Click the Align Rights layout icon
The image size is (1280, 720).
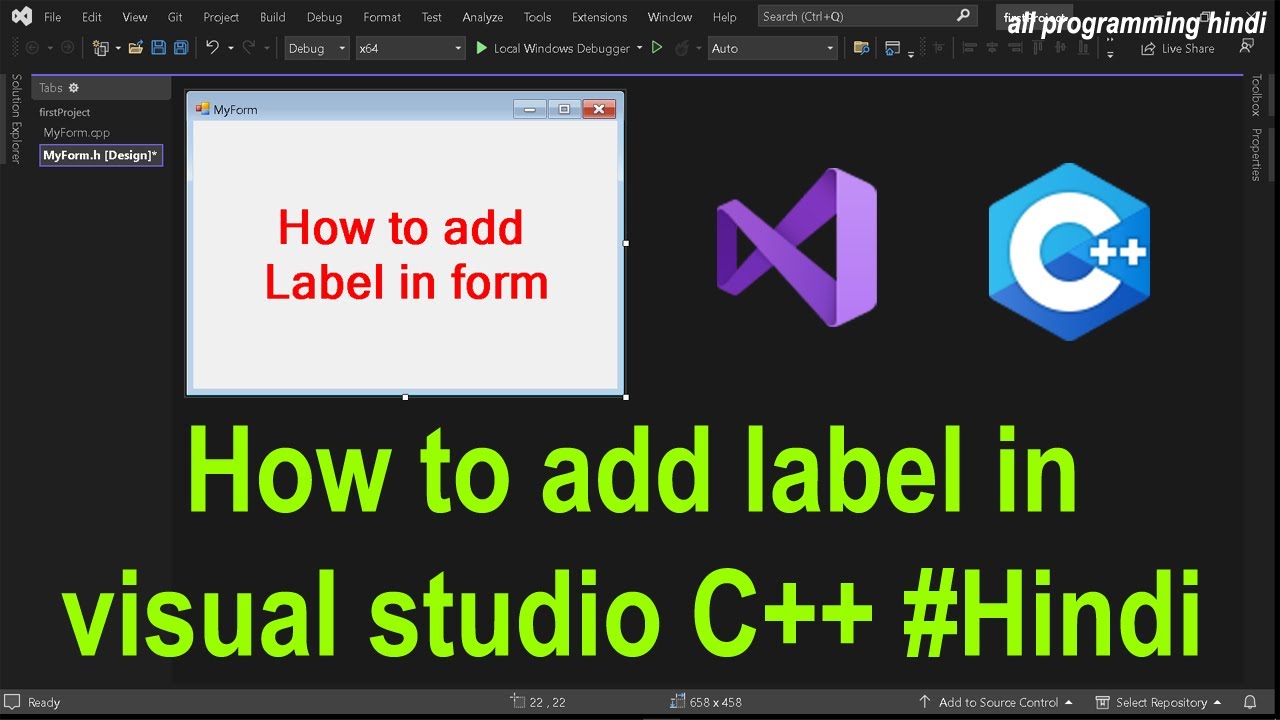1015,48
